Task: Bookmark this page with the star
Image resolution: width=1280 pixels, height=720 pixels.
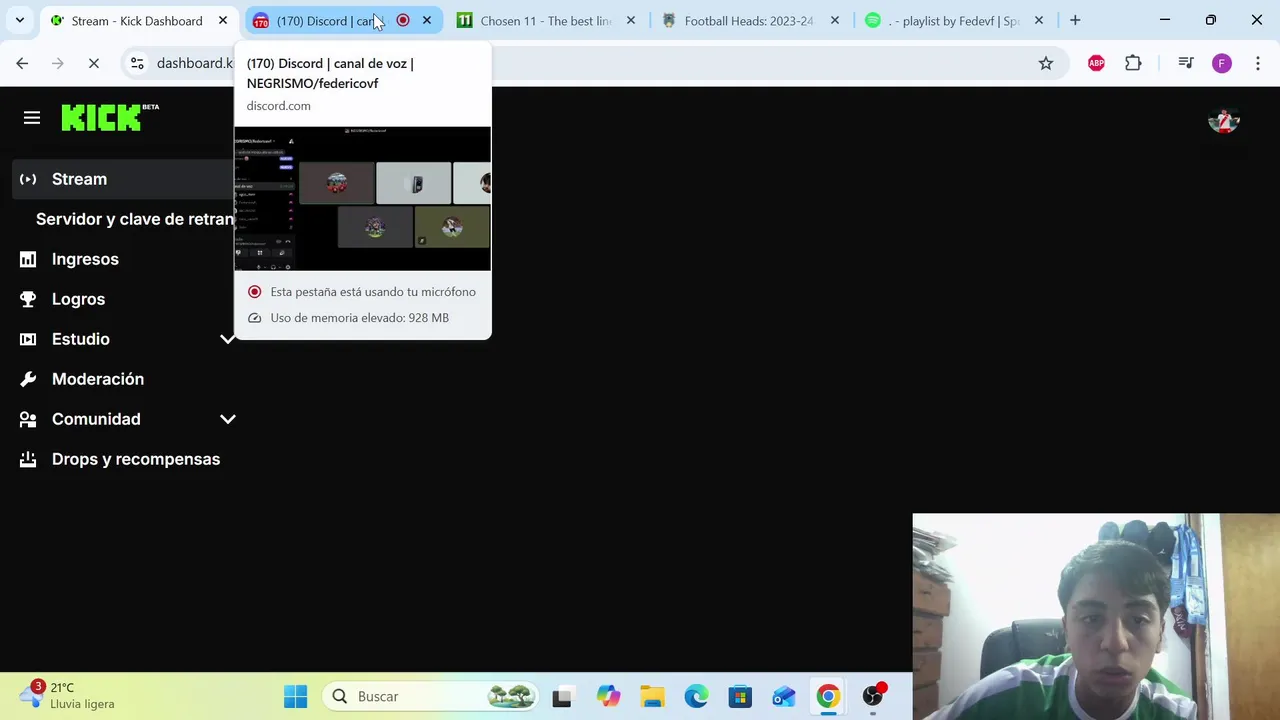Action: (x=1046, y=63)
